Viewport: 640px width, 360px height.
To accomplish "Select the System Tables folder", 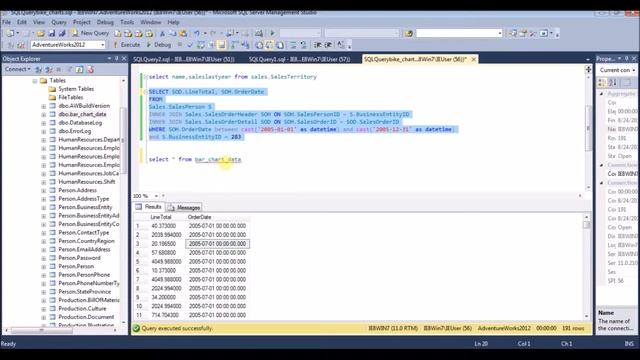I will (76, 89).
